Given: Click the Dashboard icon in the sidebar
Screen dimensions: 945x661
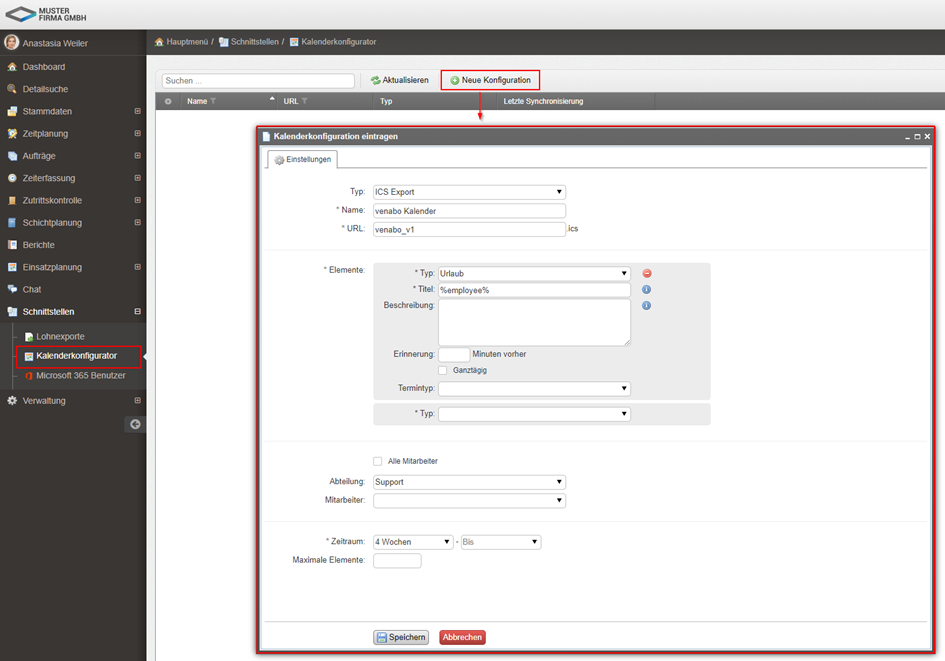Looking at the screenshot, I should pos(12,67).
